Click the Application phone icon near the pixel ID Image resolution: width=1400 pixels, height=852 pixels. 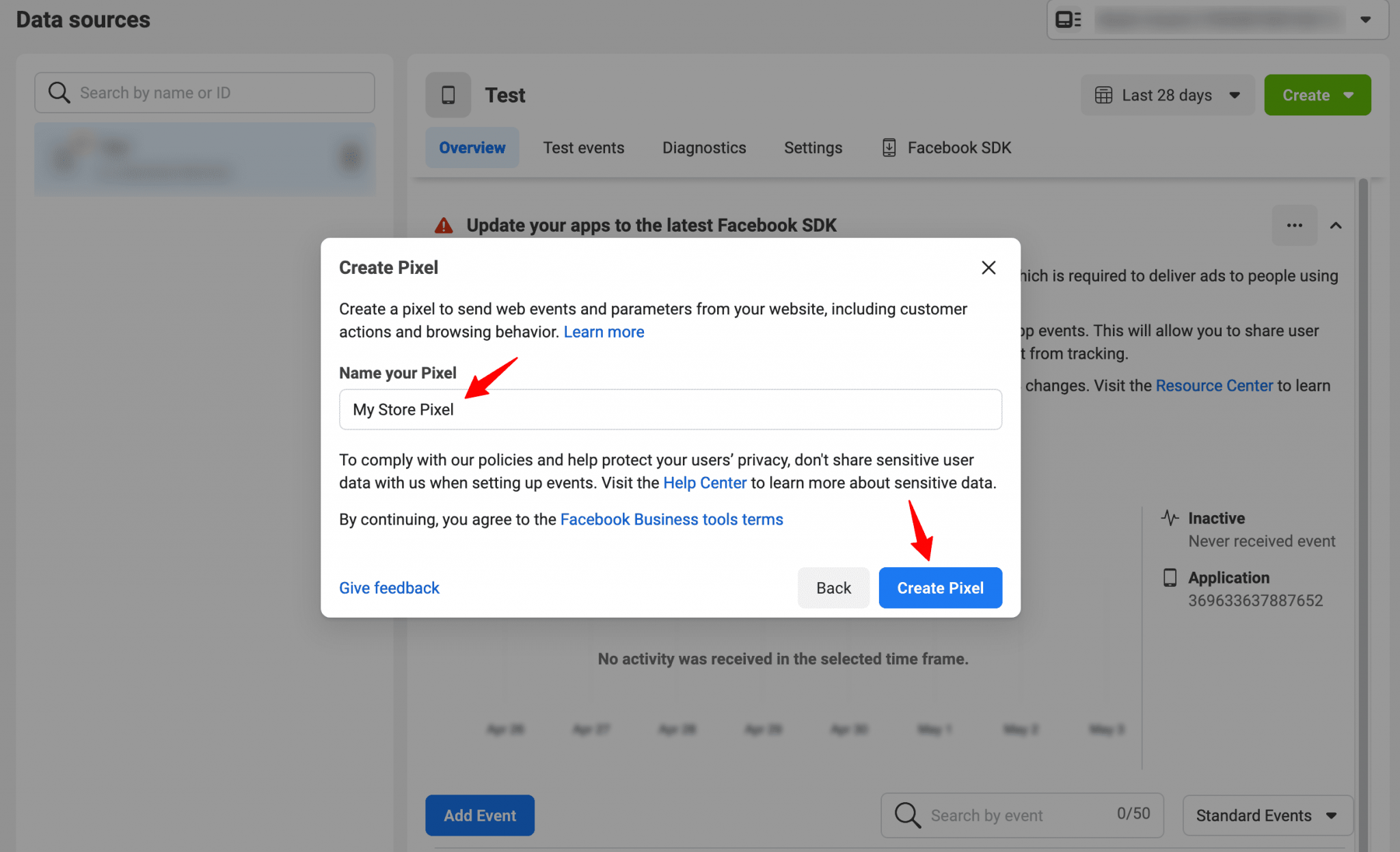point(1170,577)
